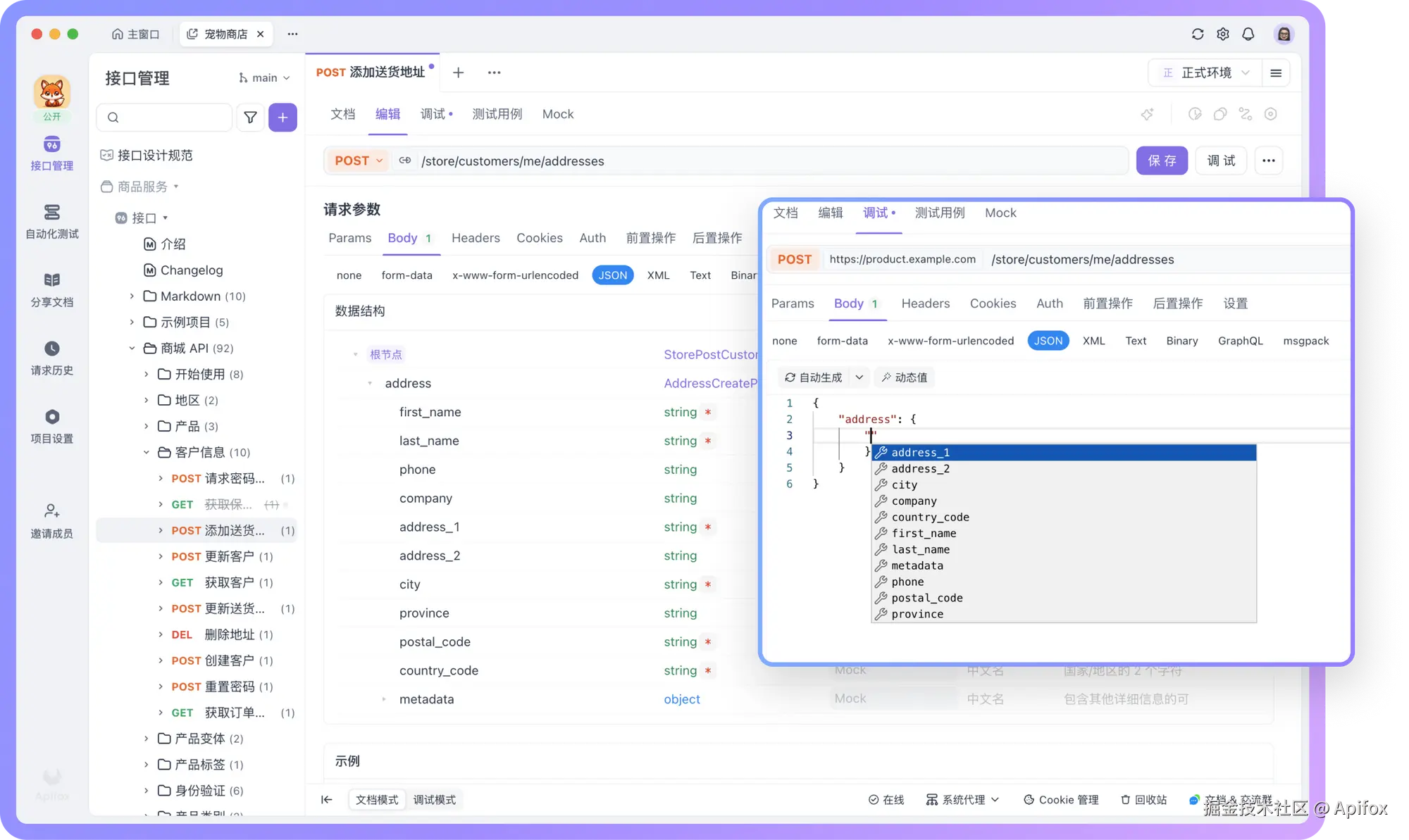Switch to the 测试用例 tab
Viewport: 1409px width, 840px height.
pyautogui.click(x=497, y=114)
